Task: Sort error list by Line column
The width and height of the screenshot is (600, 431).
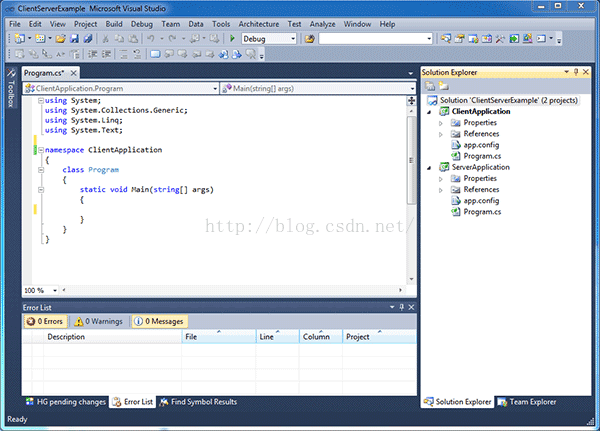Action: [x=277, y=337]
